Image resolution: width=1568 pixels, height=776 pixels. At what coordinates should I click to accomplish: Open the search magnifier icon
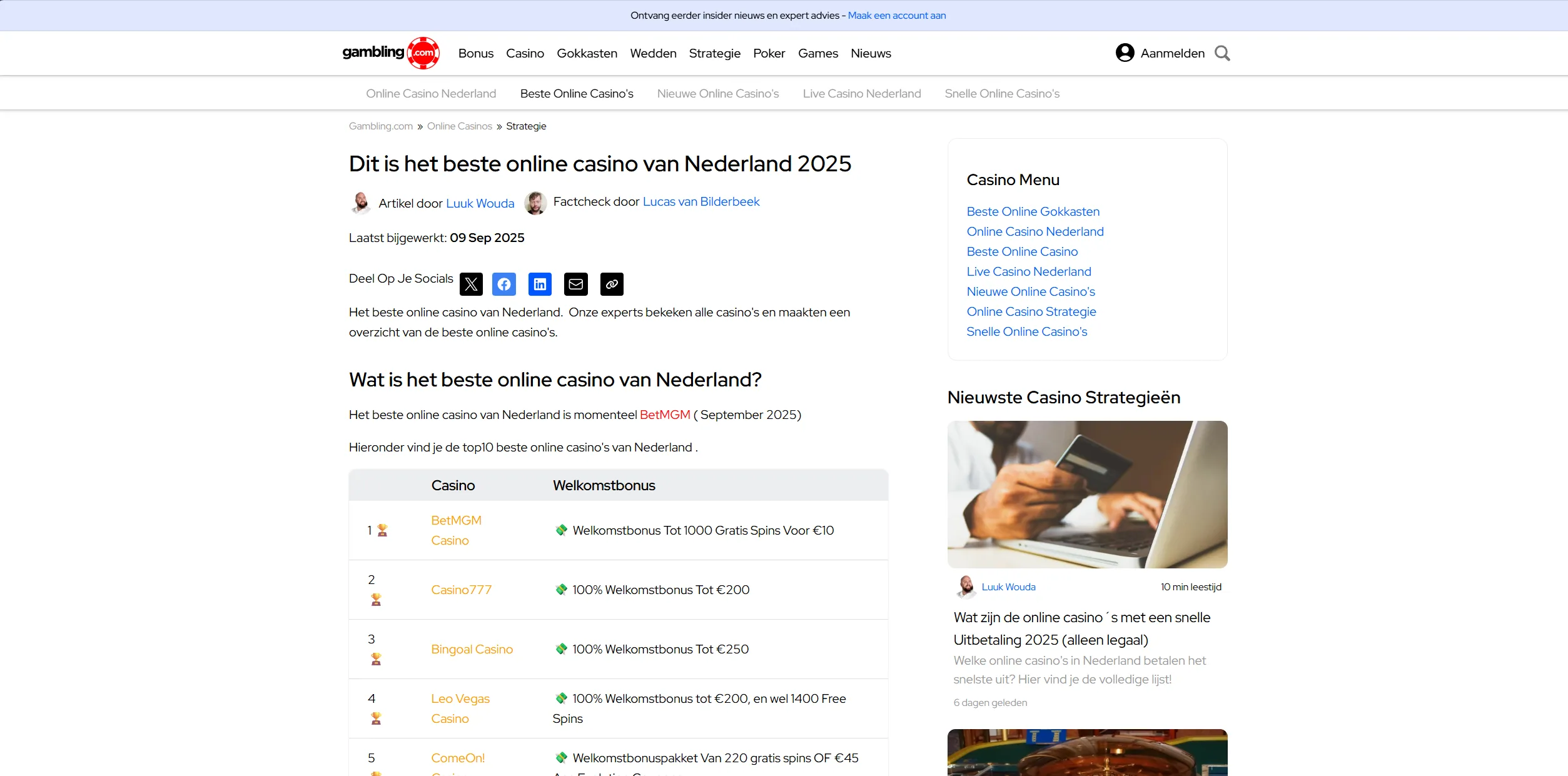coord(1222,53)
